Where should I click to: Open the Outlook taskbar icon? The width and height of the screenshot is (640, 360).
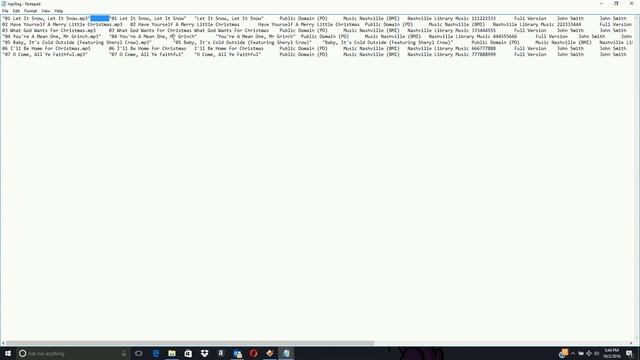coord(237,353)
